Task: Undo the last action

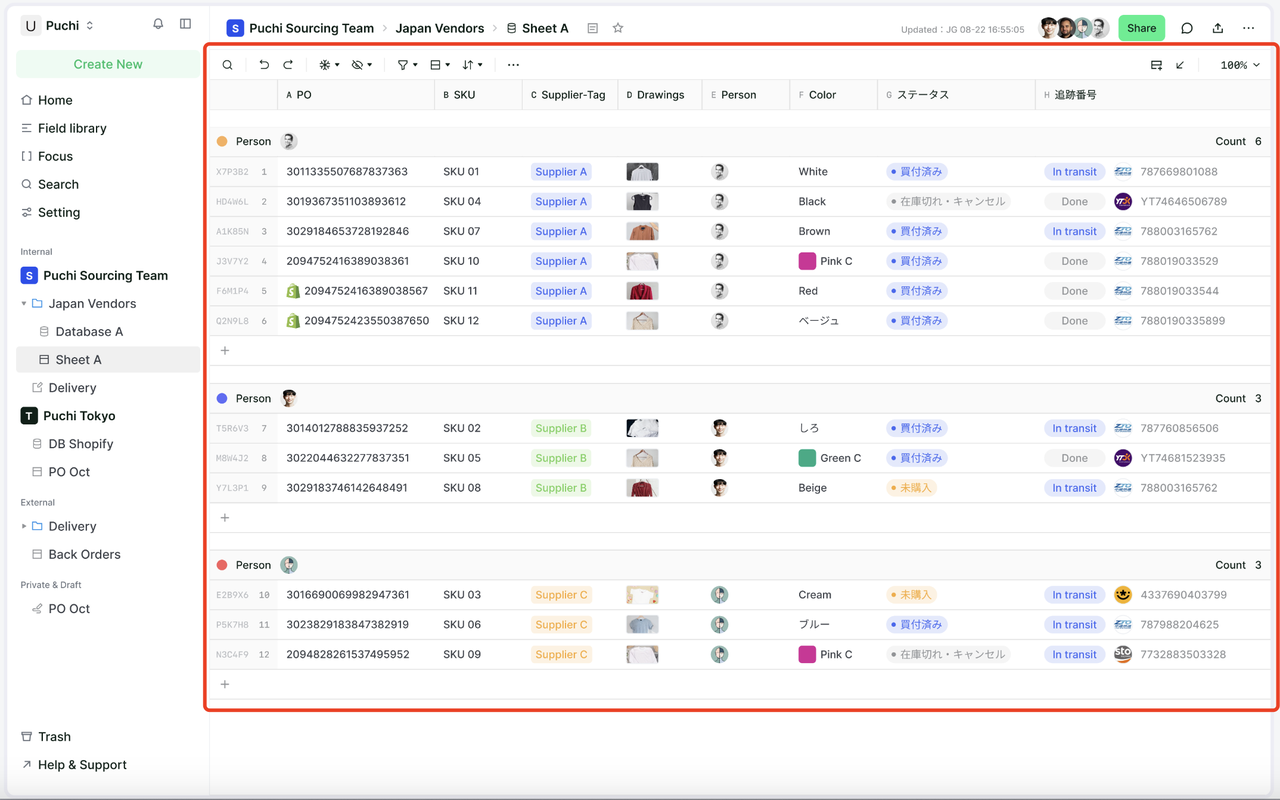Action: (264, 65)
